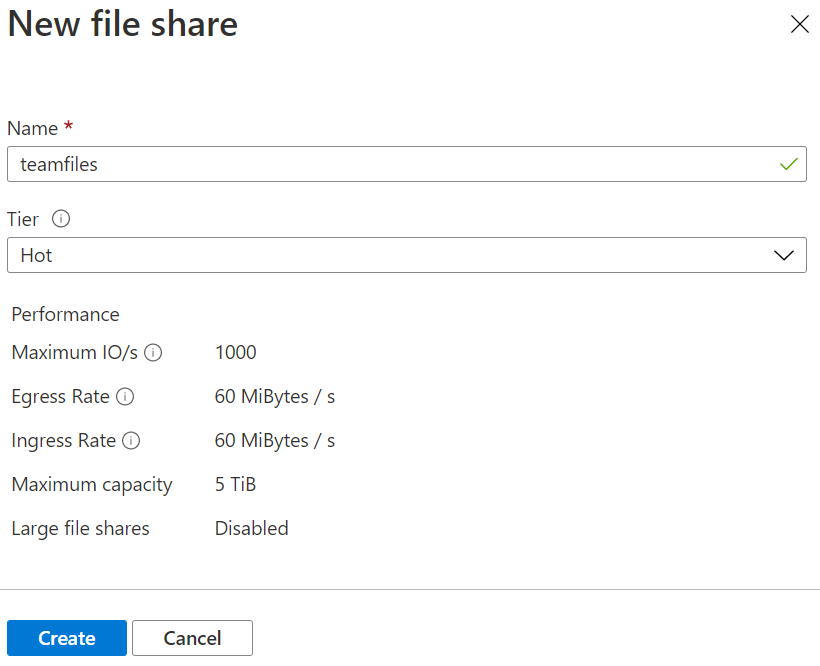Click the New file share heading
Viewport: 820px width, 666px height.
click(122, 24)
